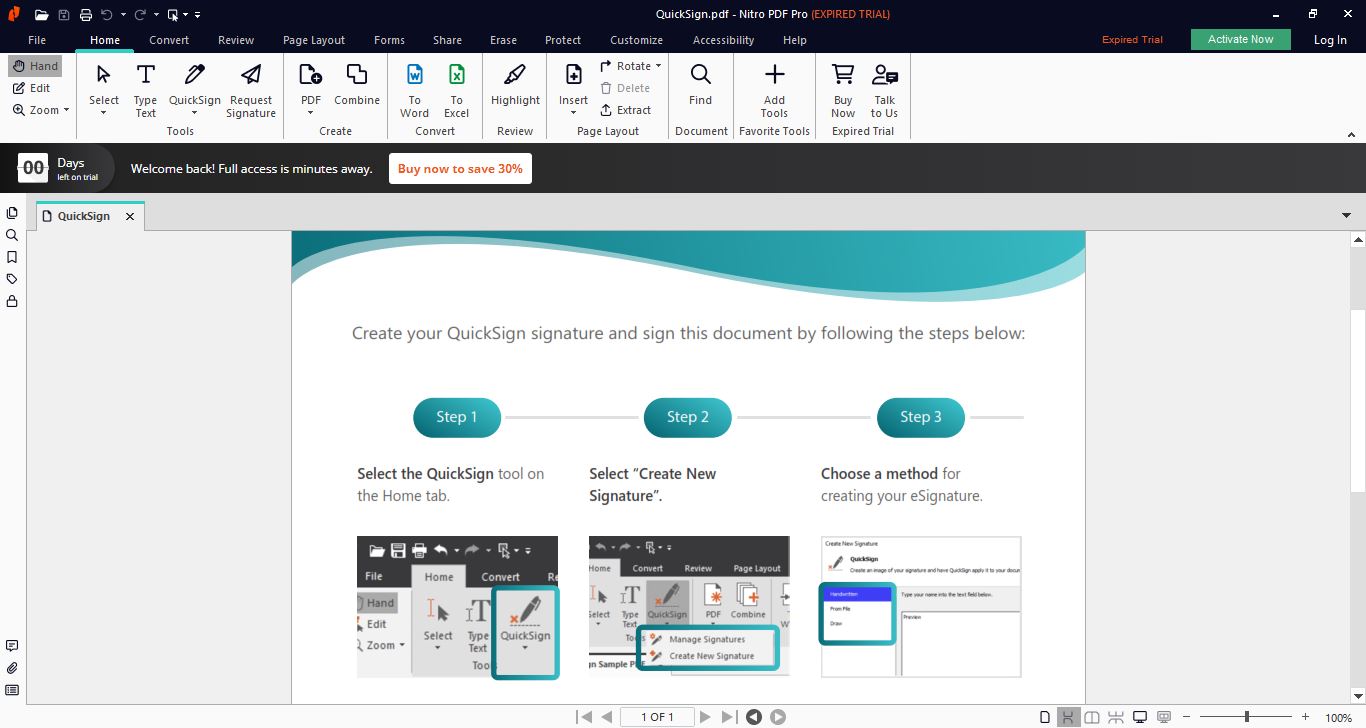Open a file with the folder icon
Screen dimensions: 1366x728
click(41, 14)
